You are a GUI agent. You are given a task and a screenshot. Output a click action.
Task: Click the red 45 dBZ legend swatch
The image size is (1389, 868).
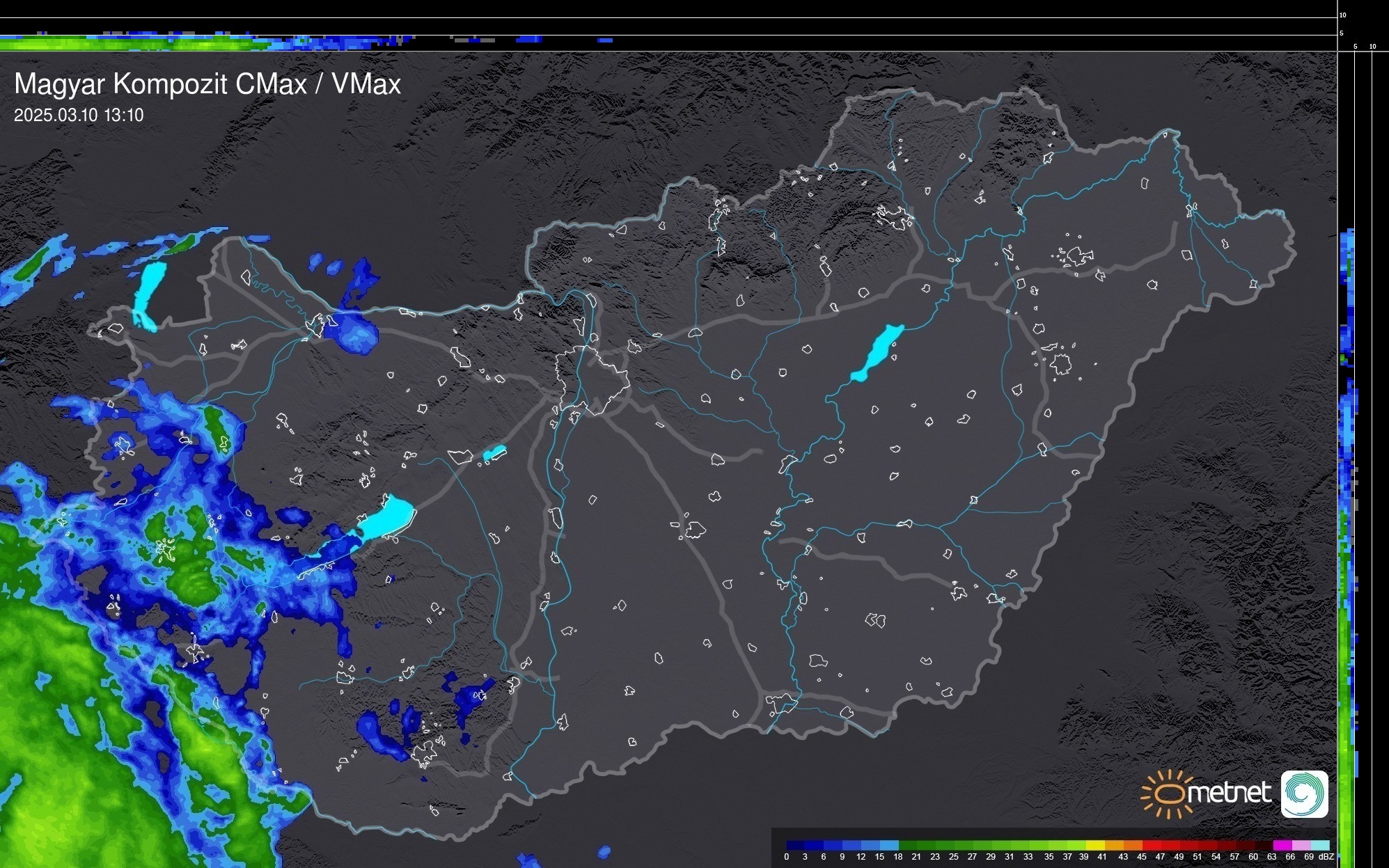click(x=1151, y=845)
